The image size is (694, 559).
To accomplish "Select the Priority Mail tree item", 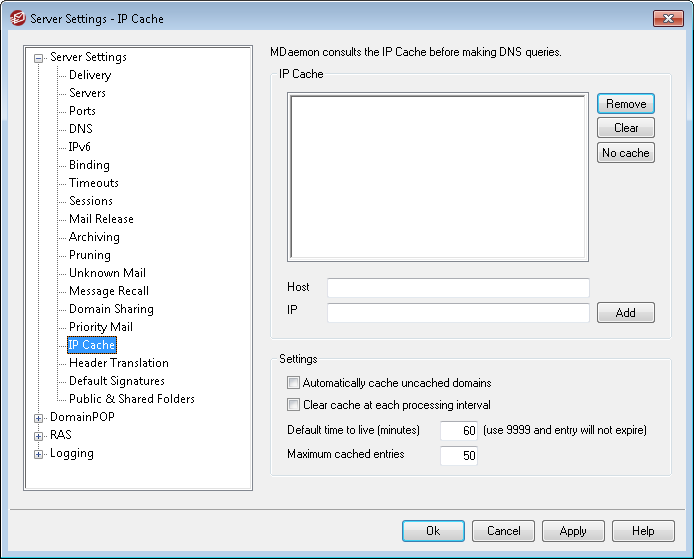I will 100,327.
